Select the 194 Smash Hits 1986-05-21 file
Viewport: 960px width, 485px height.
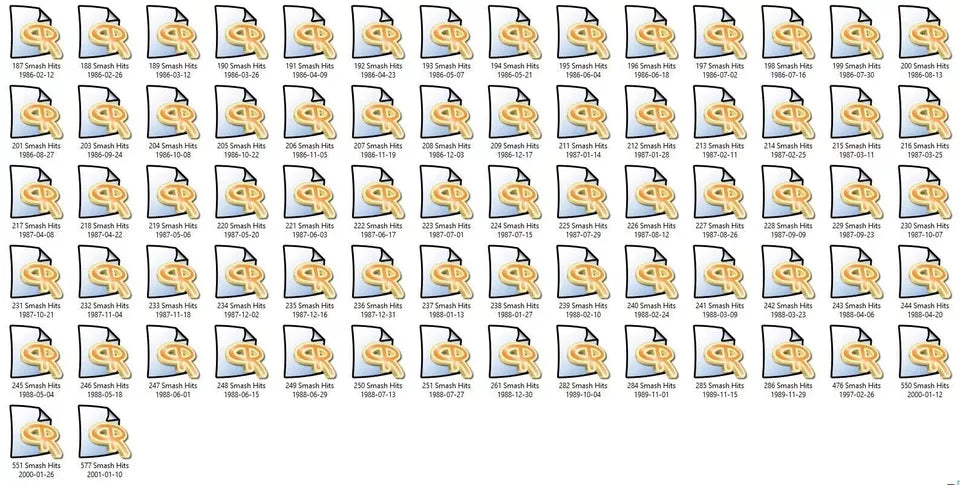(514, 32)
